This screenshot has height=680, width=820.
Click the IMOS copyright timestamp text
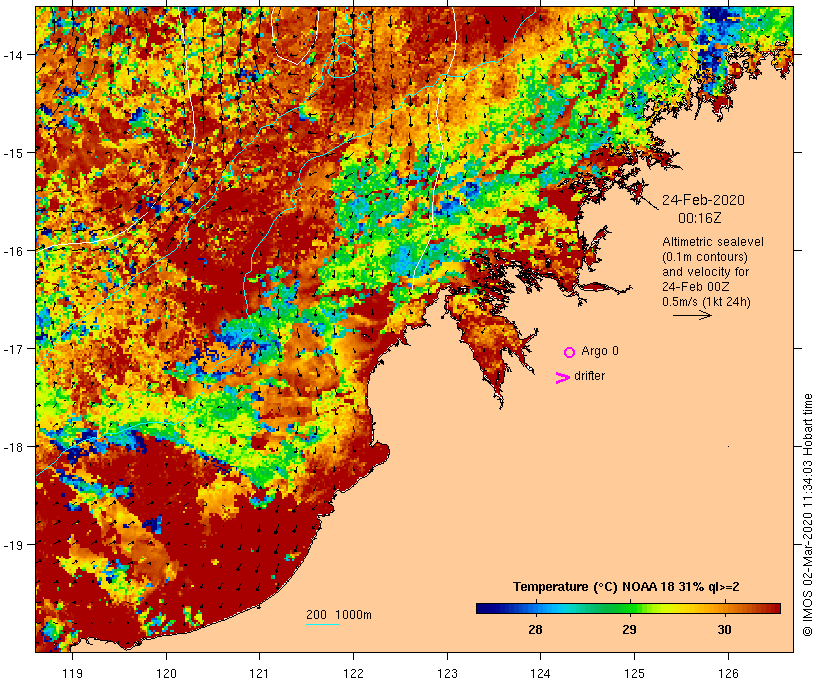[x=807, y=515]
